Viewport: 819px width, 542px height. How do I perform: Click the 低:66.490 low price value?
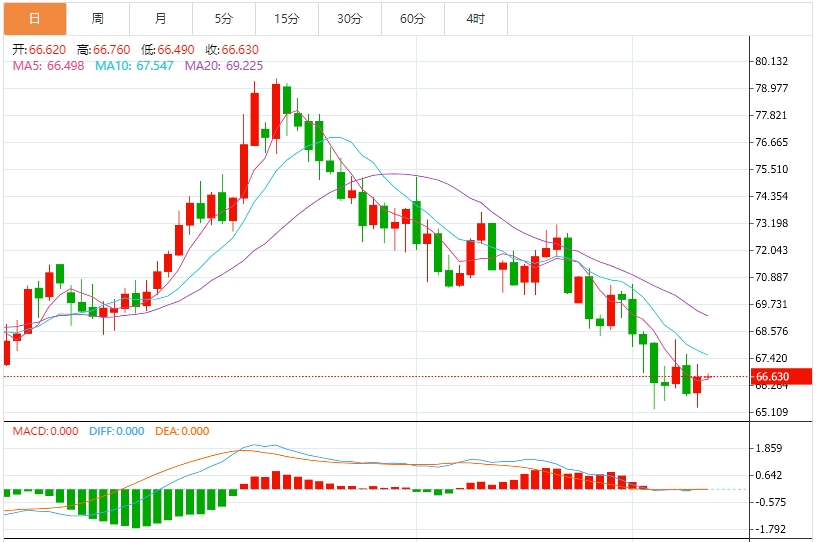pos(168,50)
